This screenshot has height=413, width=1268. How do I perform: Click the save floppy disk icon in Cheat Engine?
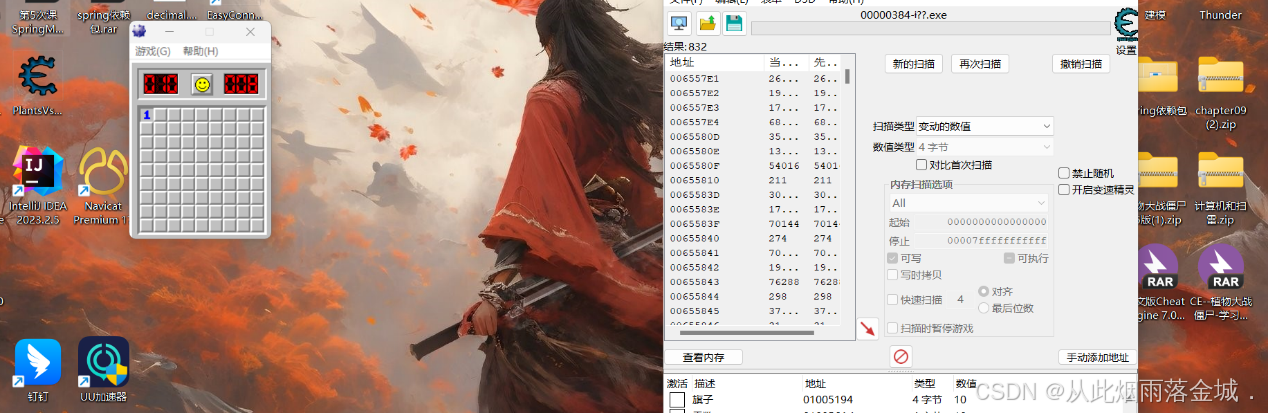pos(733,23)
